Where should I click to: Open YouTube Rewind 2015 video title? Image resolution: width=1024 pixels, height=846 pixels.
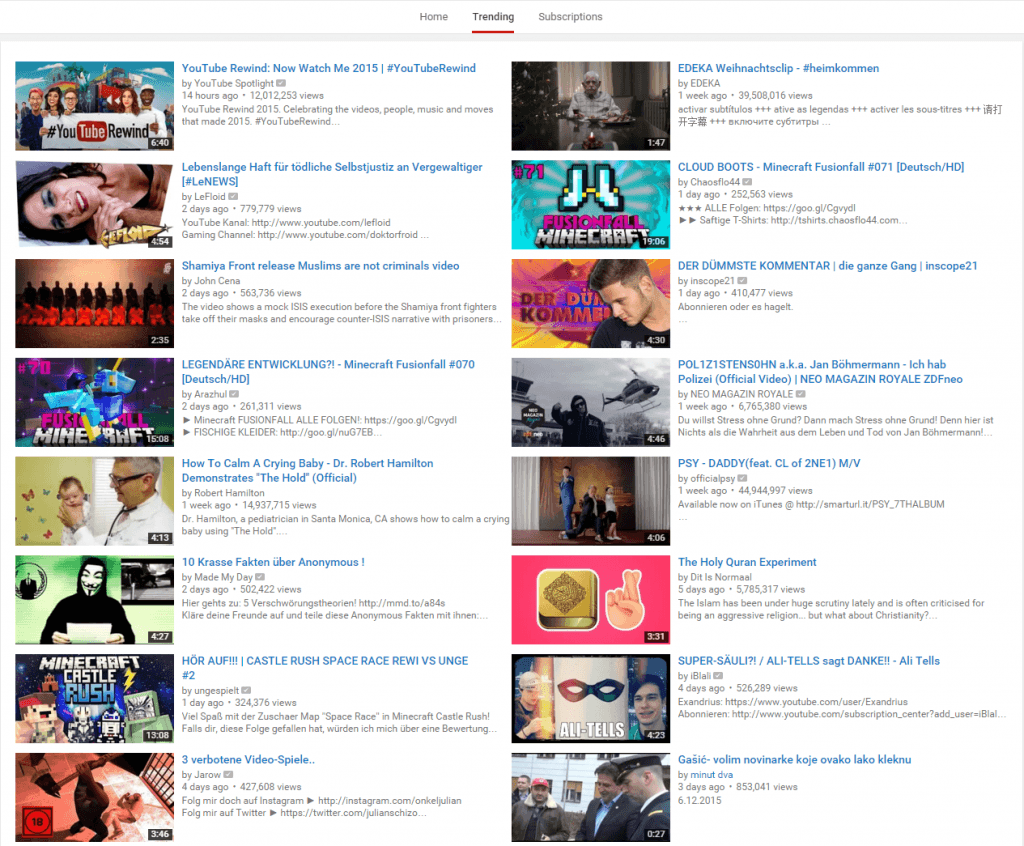point(328,68)
